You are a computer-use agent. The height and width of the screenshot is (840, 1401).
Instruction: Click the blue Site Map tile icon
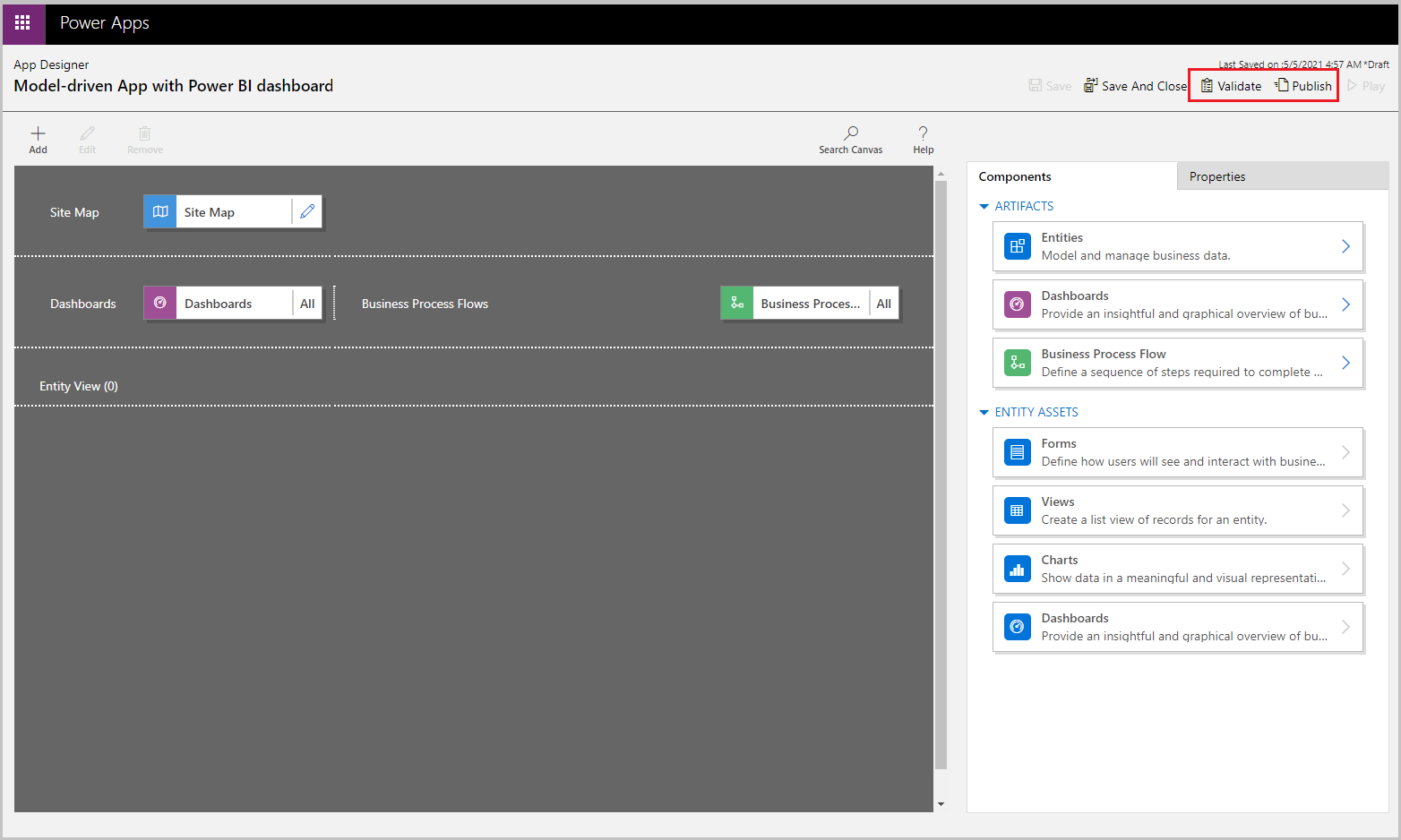click(x=160, y=212)
